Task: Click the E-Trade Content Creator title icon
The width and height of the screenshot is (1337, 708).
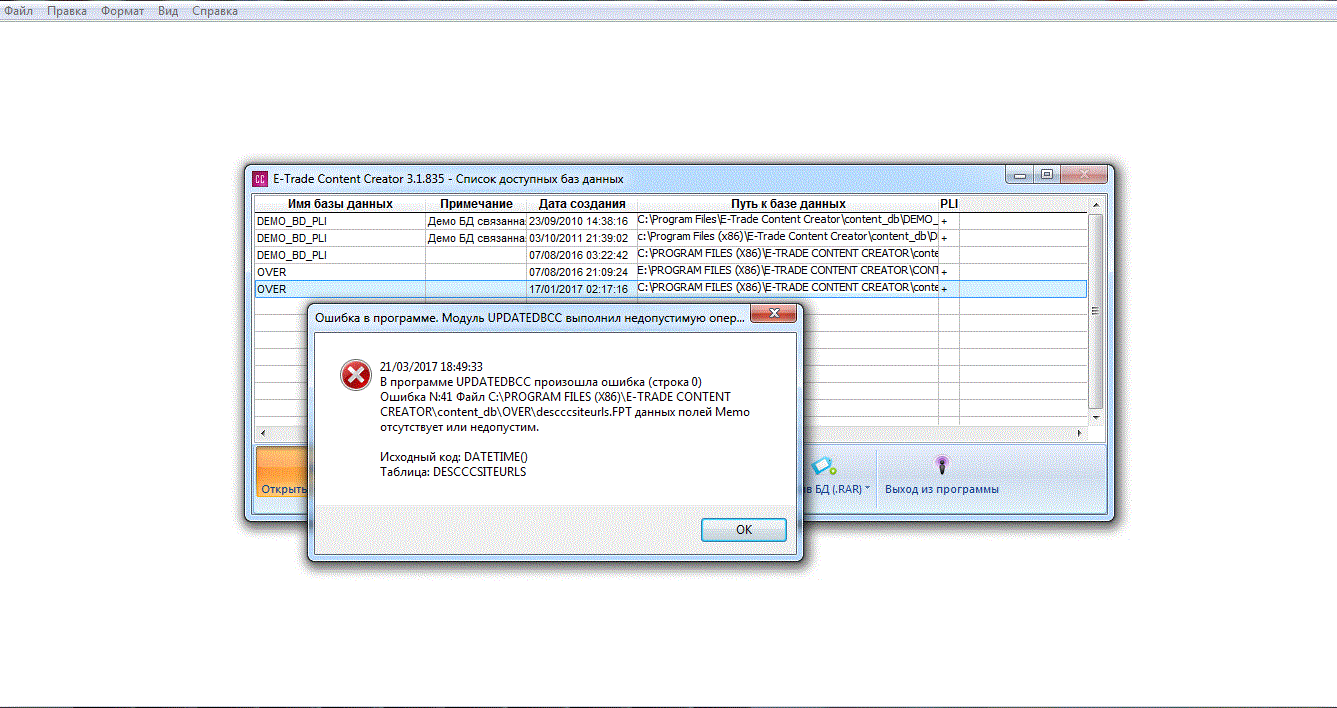Action: coord(260,178)
